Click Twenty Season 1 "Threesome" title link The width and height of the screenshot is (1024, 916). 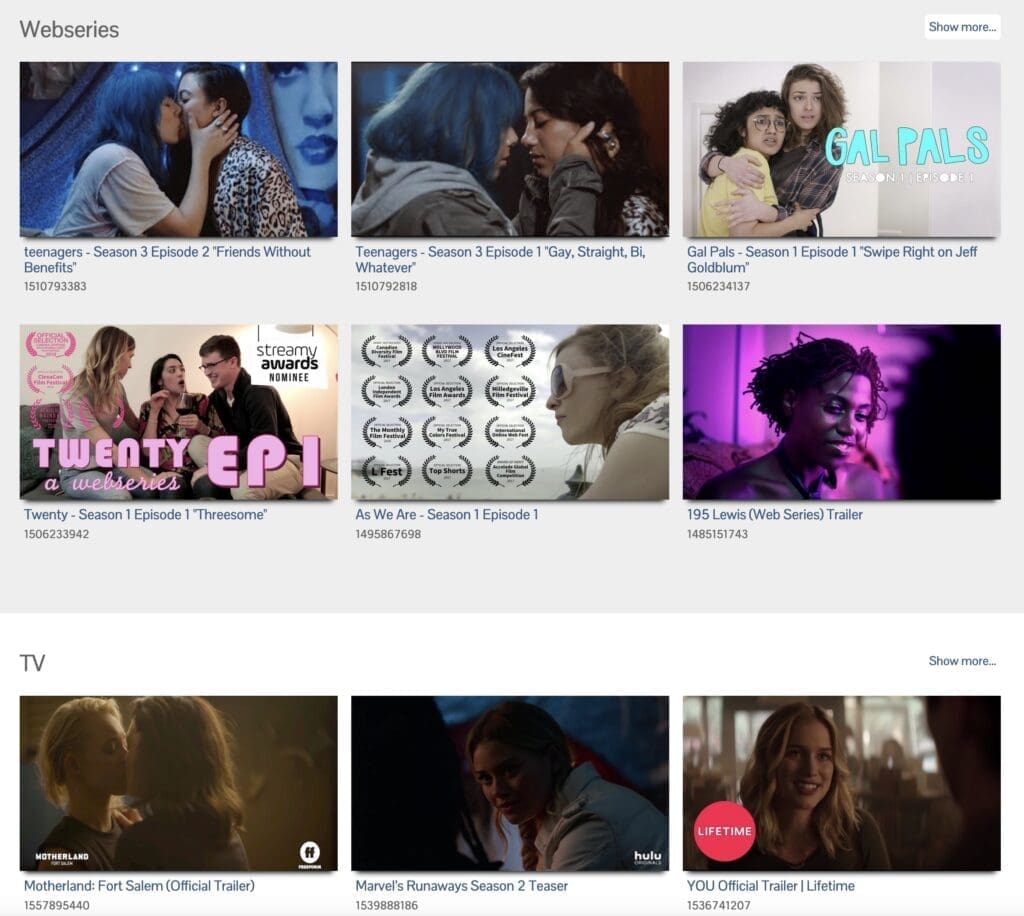pos(146,515)
